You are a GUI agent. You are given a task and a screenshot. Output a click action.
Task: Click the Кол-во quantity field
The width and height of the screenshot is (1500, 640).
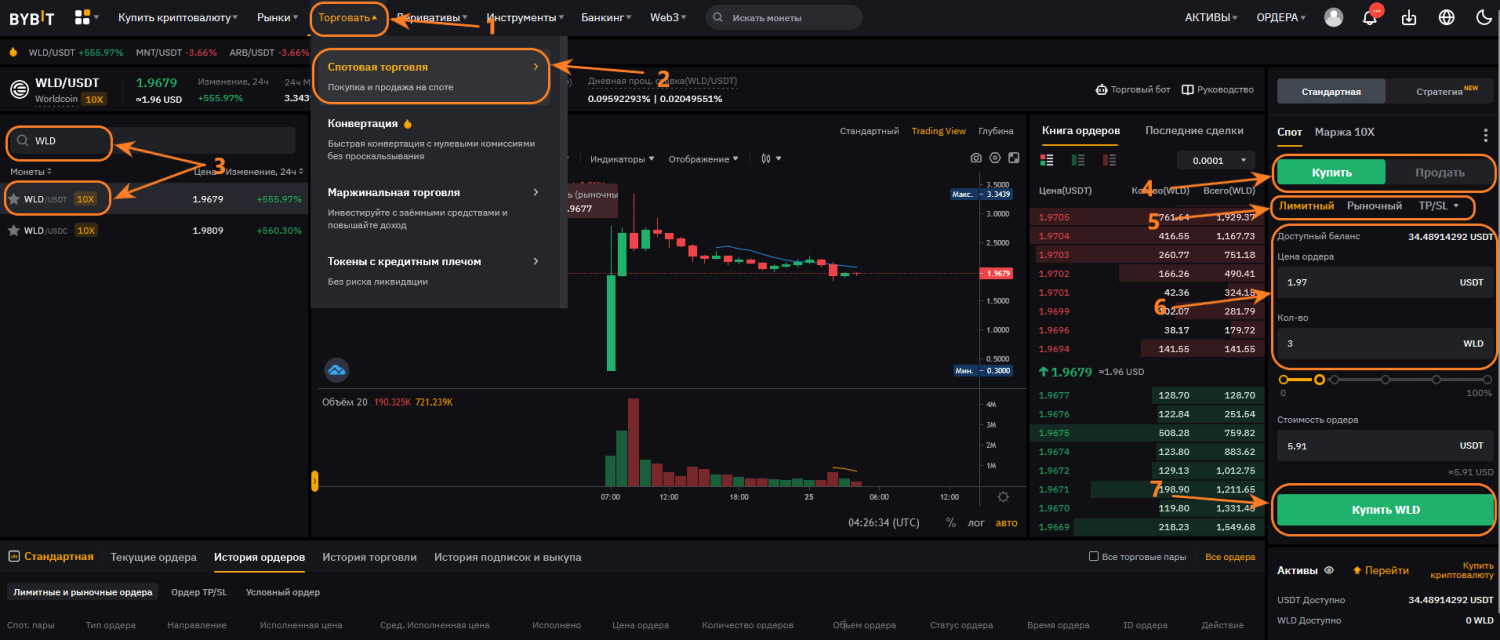pos(1385,344)
